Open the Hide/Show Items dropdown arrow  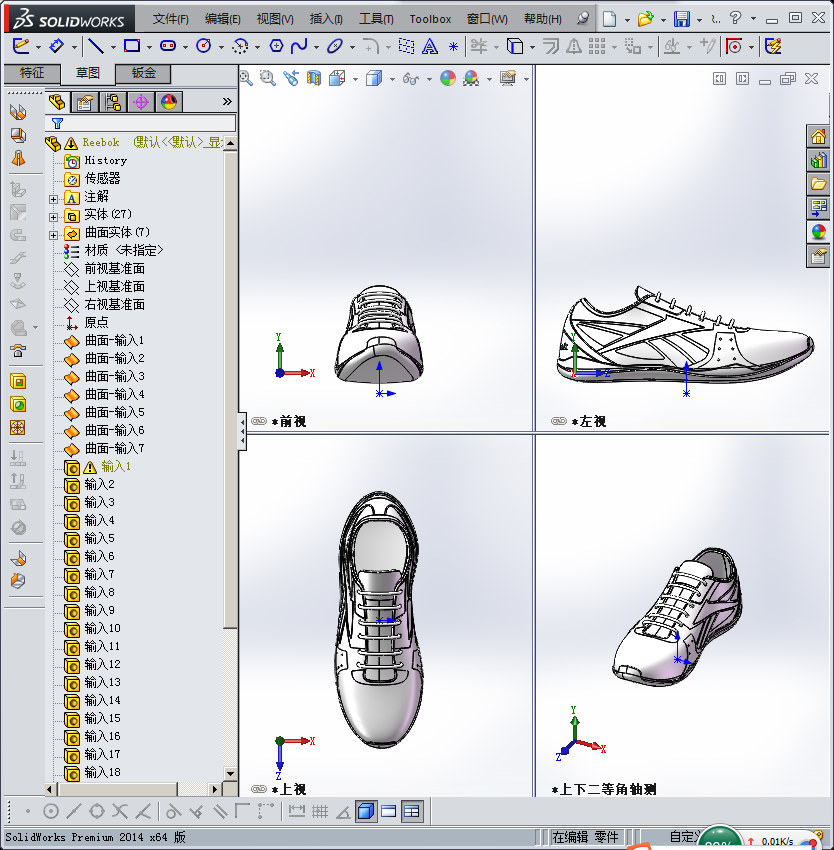point(429,80)
